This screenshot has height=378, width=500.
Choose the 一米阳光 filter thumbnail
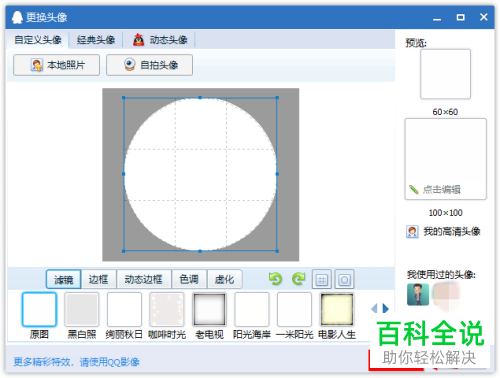point(294,309)
